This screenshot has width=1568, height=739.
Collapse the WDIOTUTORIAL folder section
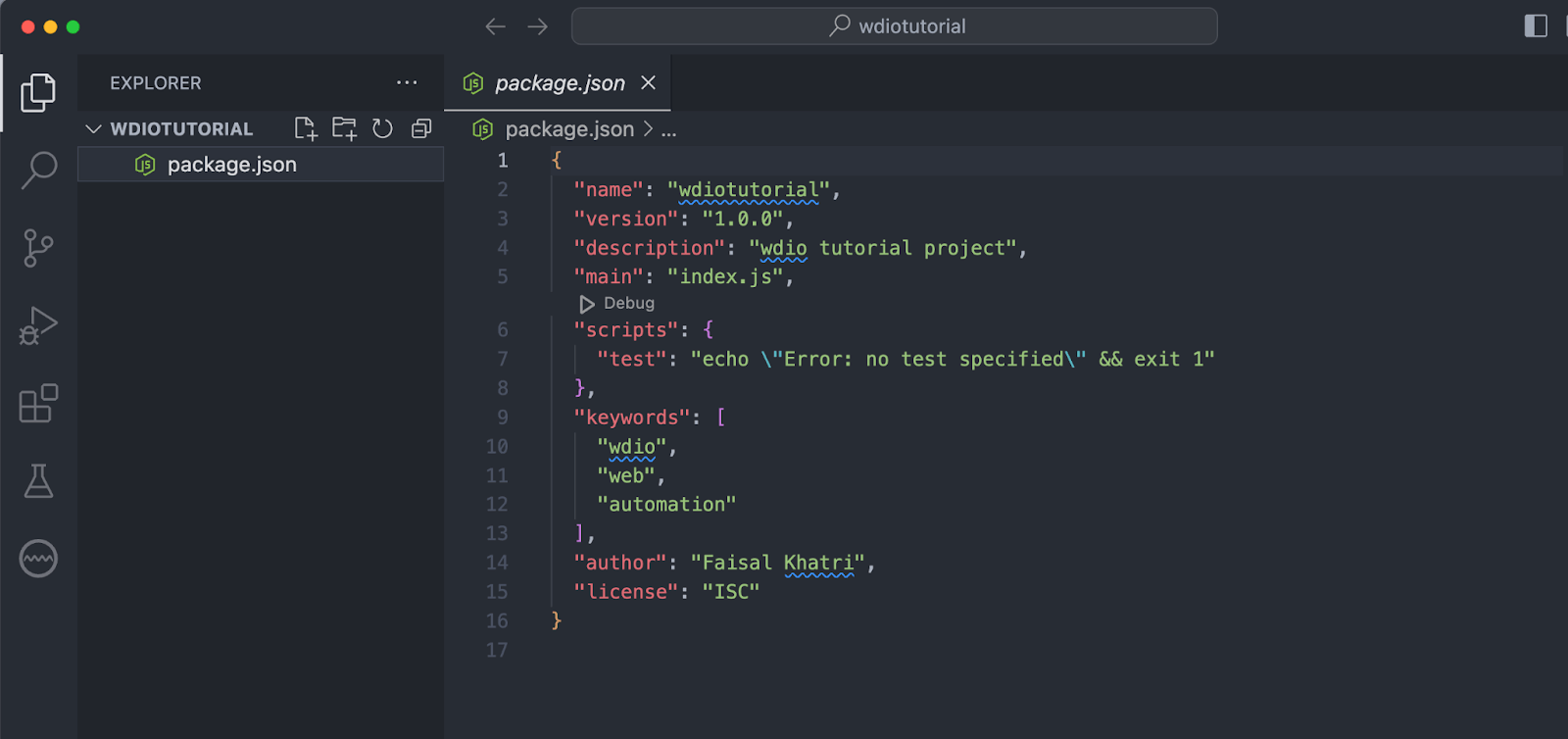tap(94, 128)
